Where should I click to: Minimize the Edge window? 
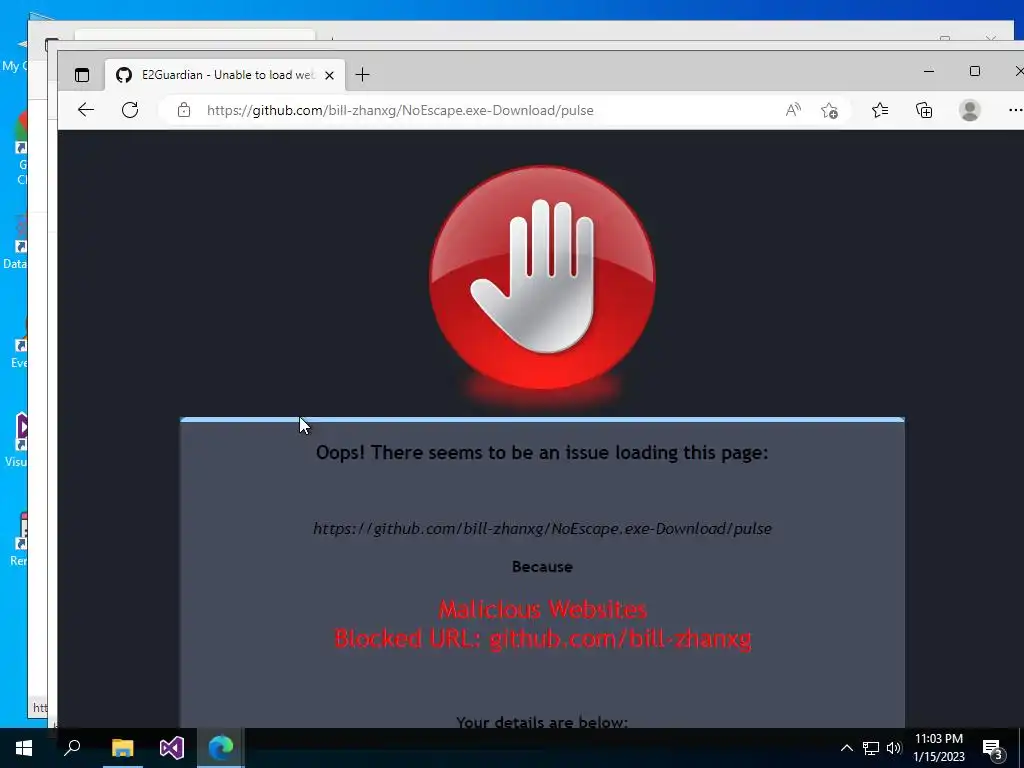tap(929, 71)
